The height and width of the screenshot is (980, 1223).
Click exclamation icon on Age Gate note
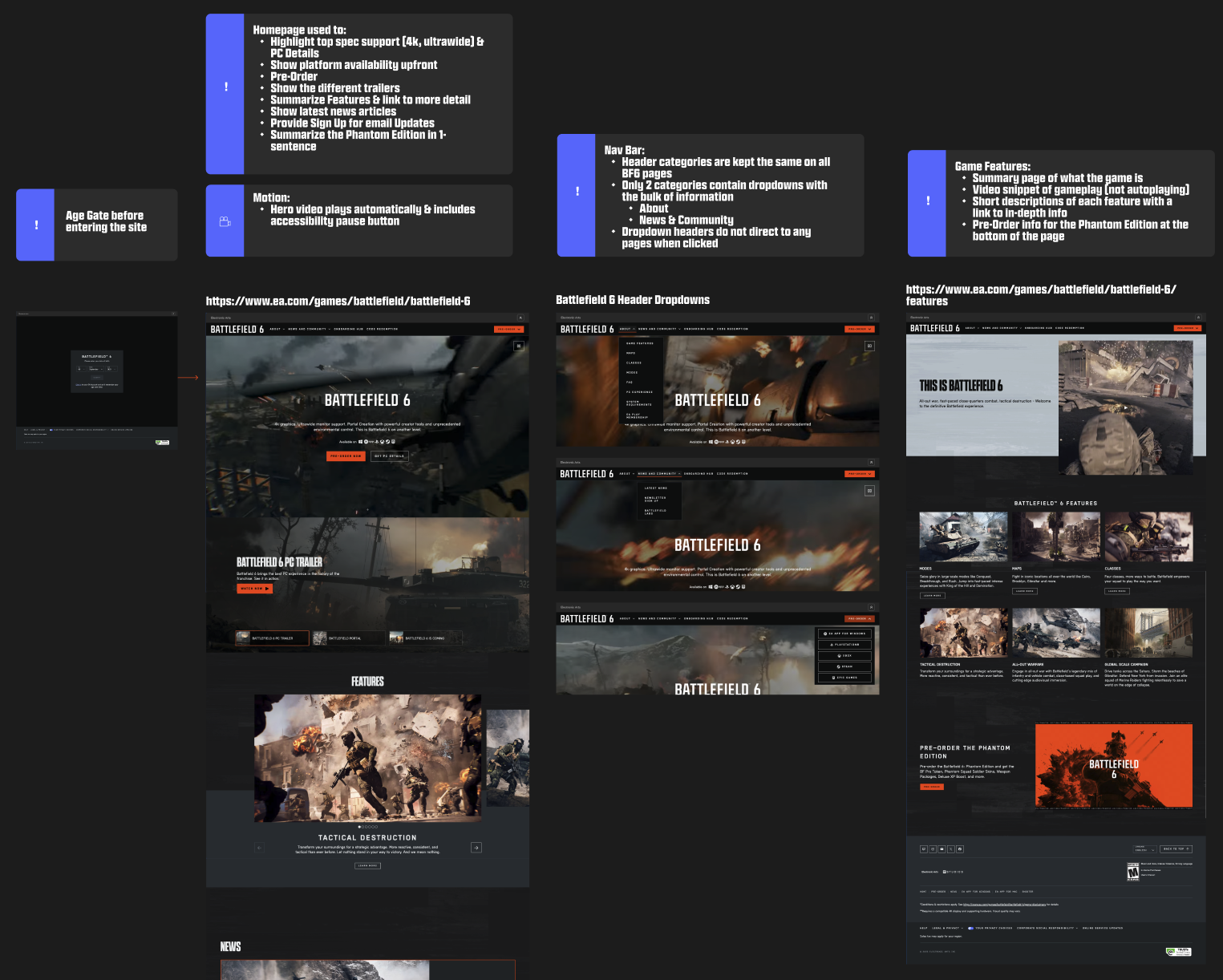click(36, 225)
